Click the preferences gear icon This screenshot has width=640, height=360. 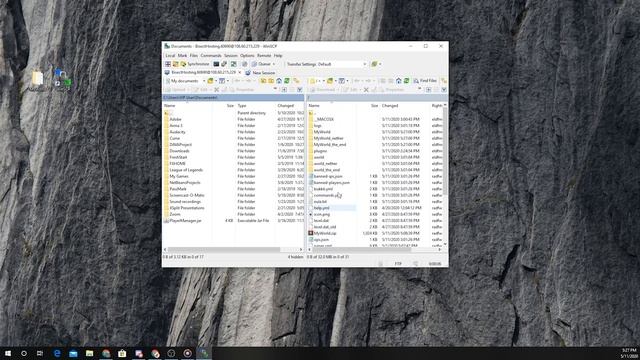[x=244, y=64]
